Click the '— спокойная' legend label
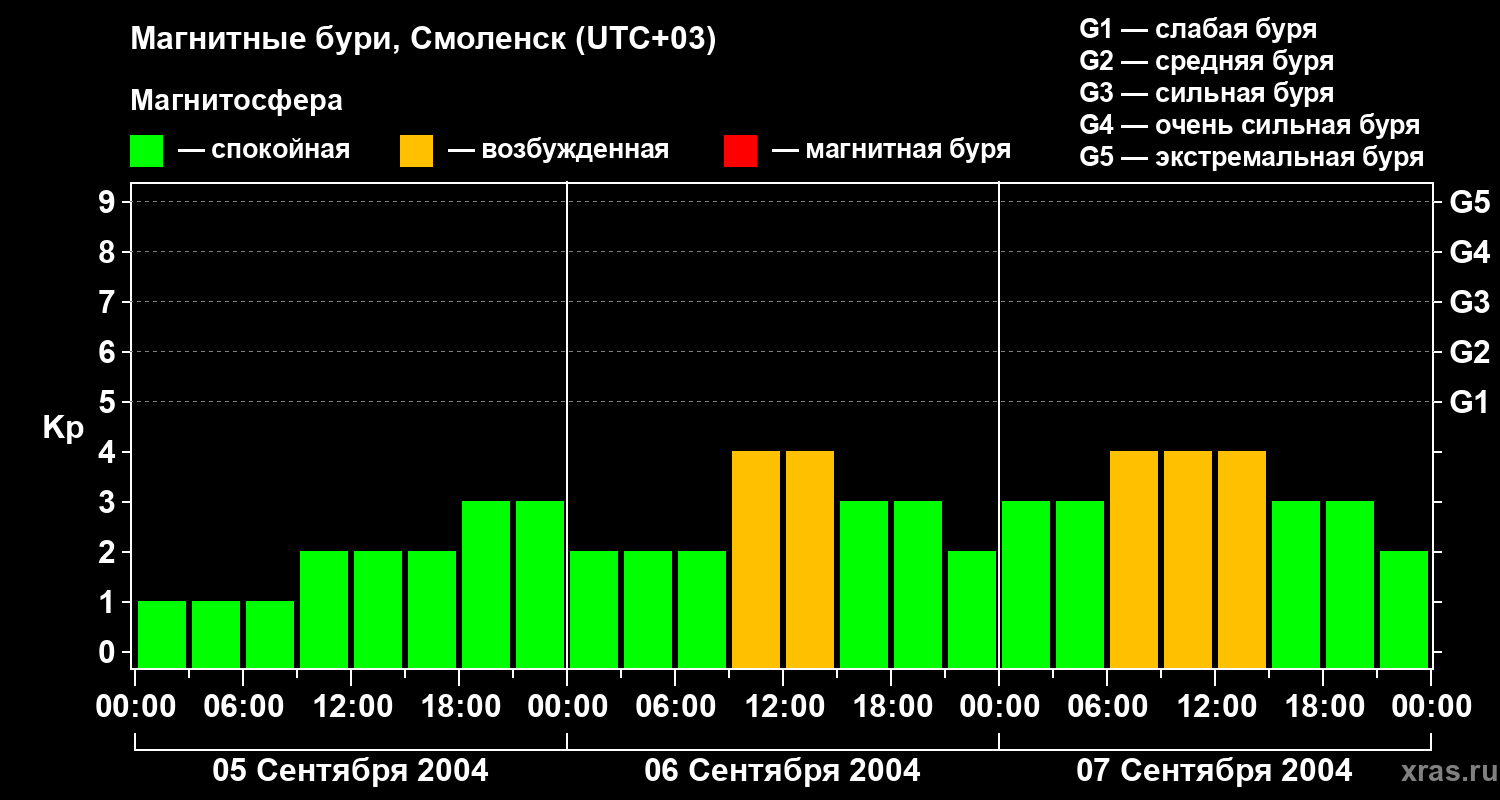This screenshot has width=1500, height=800. (x=264, y=150)
